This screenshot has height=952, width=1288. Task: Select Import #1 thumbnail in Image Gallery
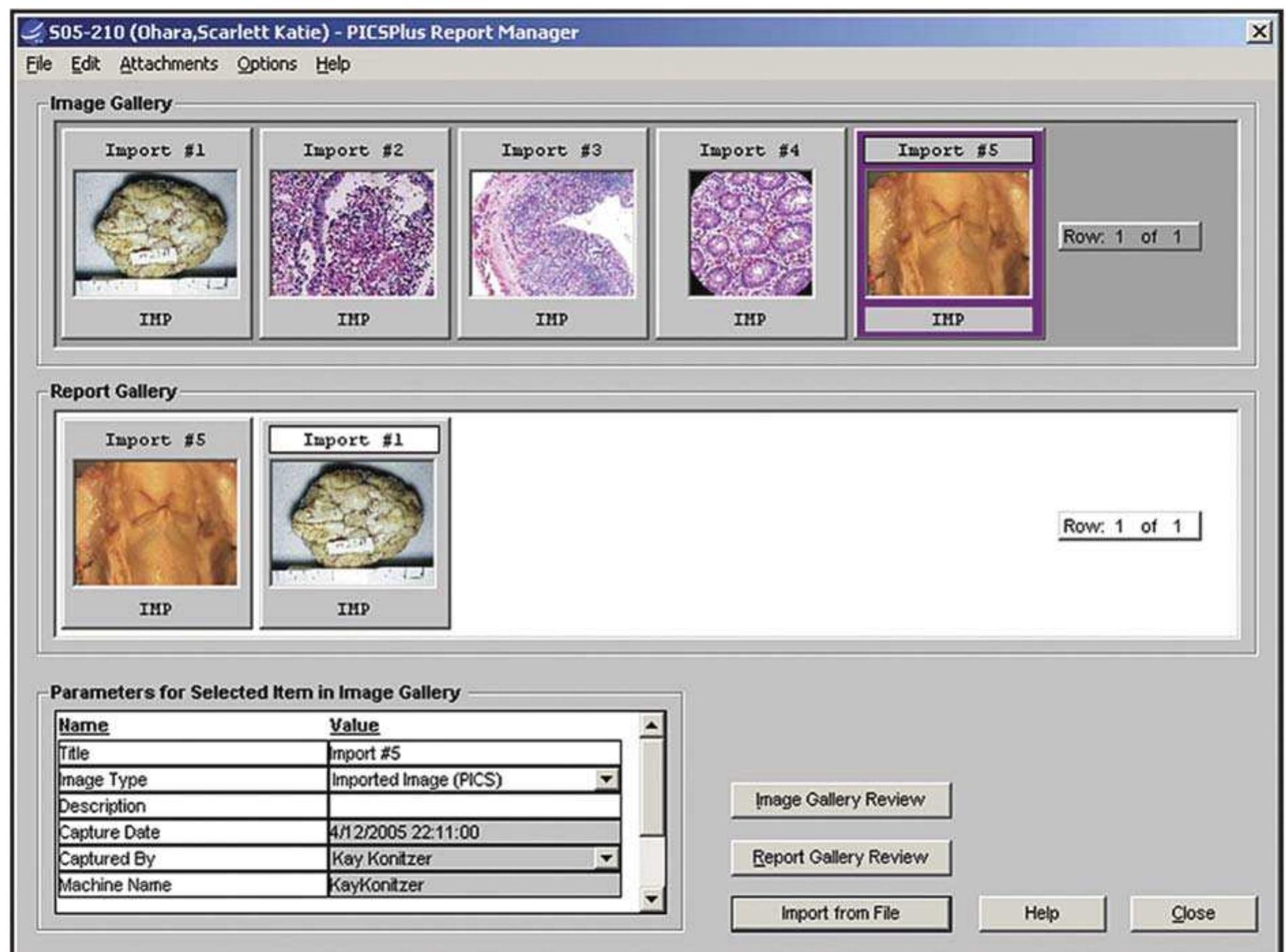pos(156,233)
